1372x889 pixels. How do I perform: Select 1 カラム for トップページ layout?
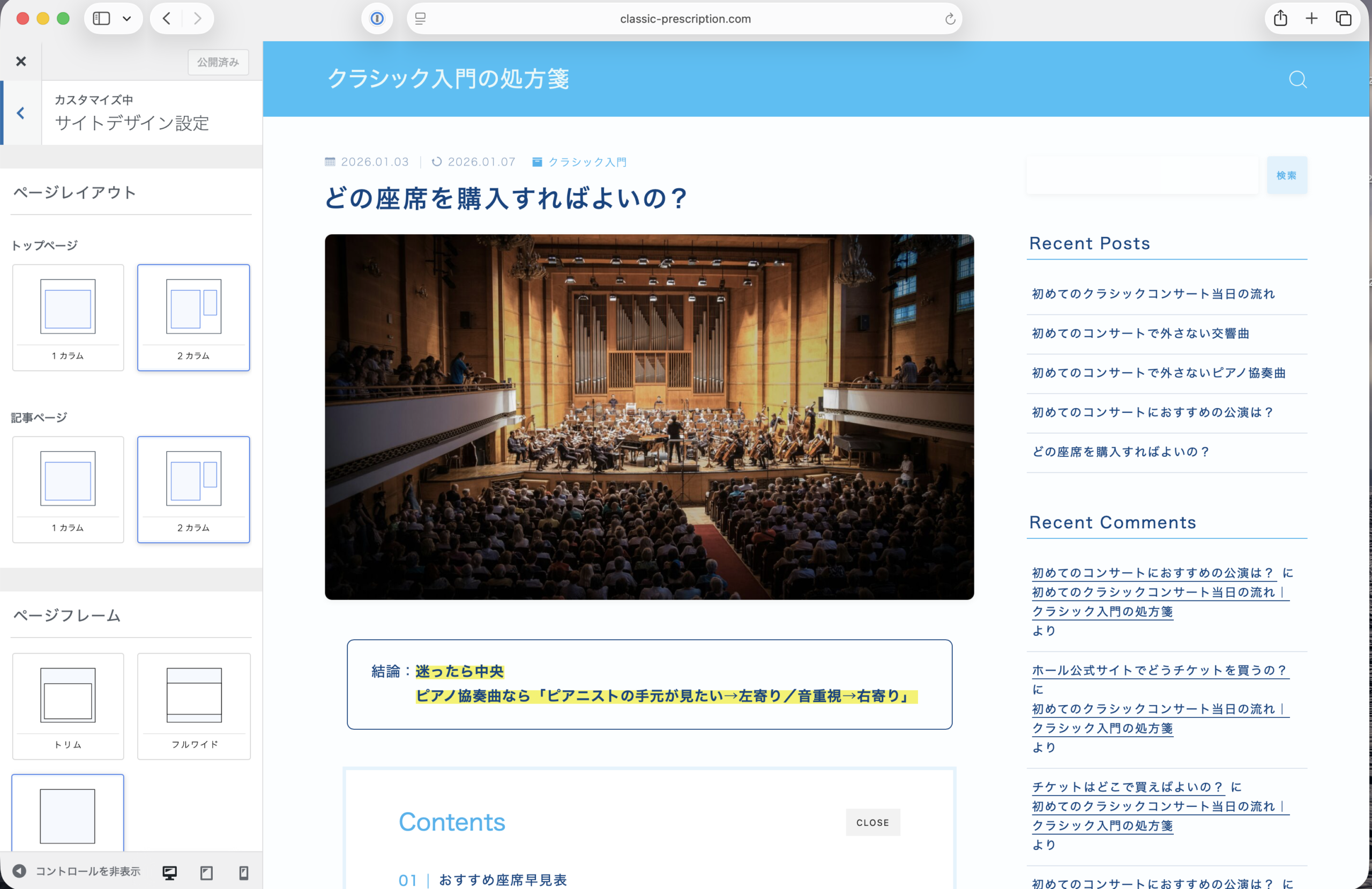pyautogui.click(x=68, y=317)
